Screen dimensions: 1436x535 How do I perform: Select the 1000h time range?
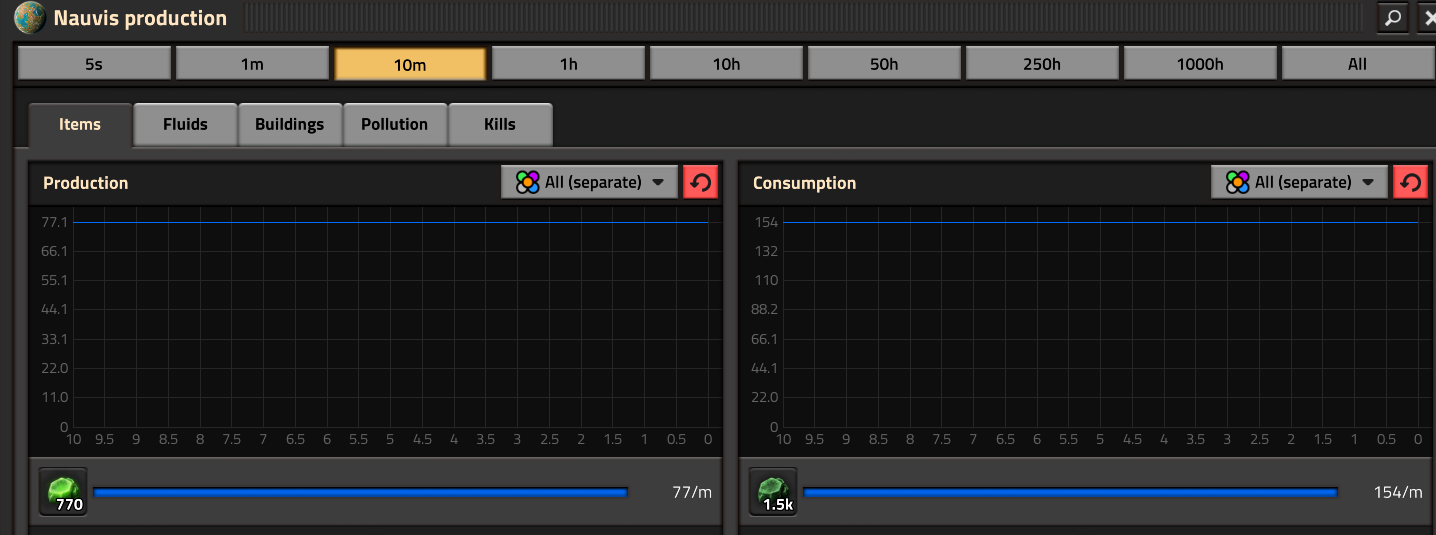pyautogui.click(x=1200, y=63)
